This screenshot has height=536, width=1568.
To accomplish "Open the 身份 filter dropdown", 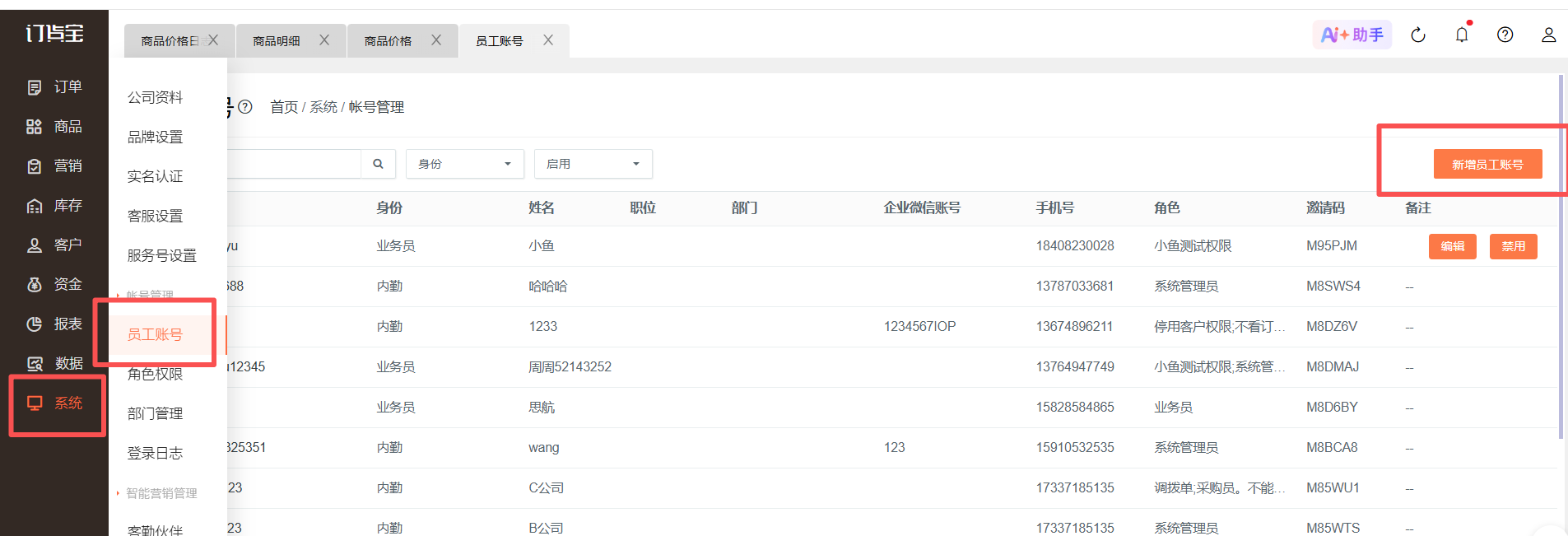I will click(x=465, y=164).
